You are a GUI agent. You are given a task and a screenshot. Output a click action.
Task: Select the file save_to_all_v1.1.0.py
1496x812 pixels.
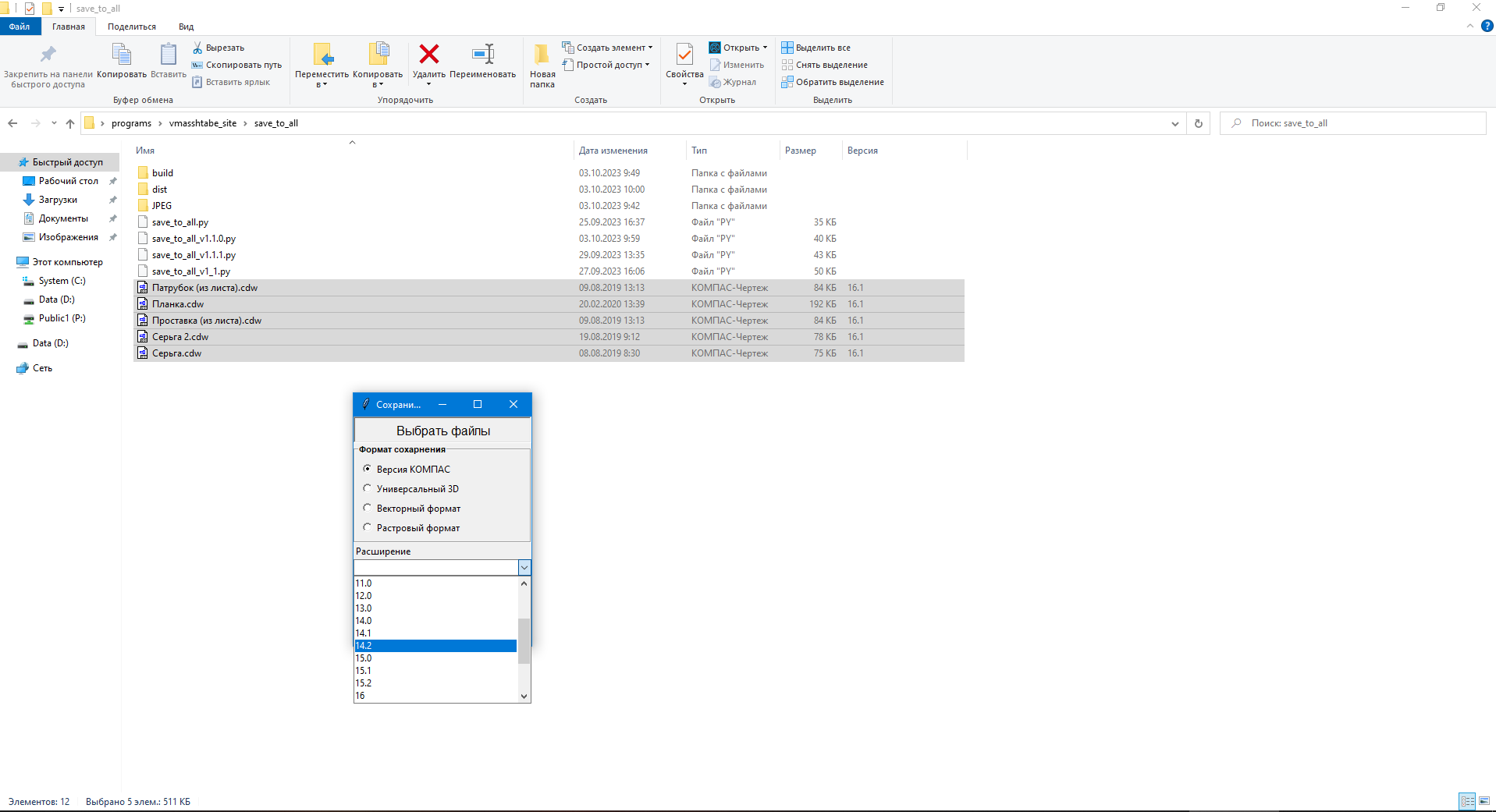click(194, 239)
